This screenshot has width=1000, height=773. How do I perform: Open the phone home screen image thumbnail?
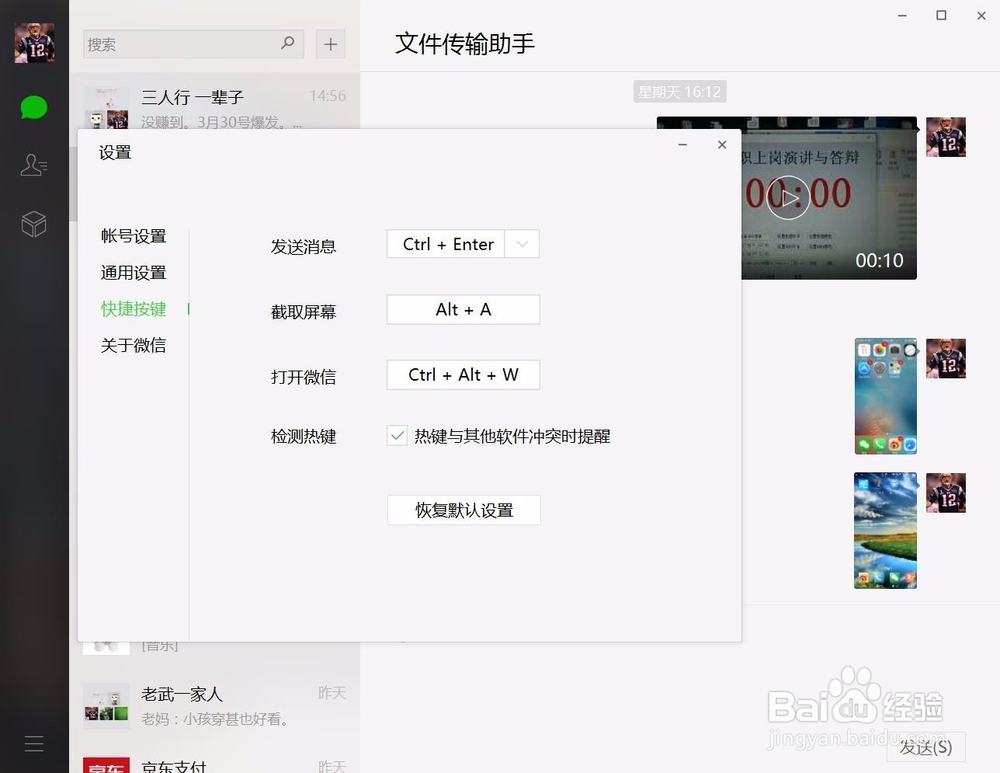(885, 395)
